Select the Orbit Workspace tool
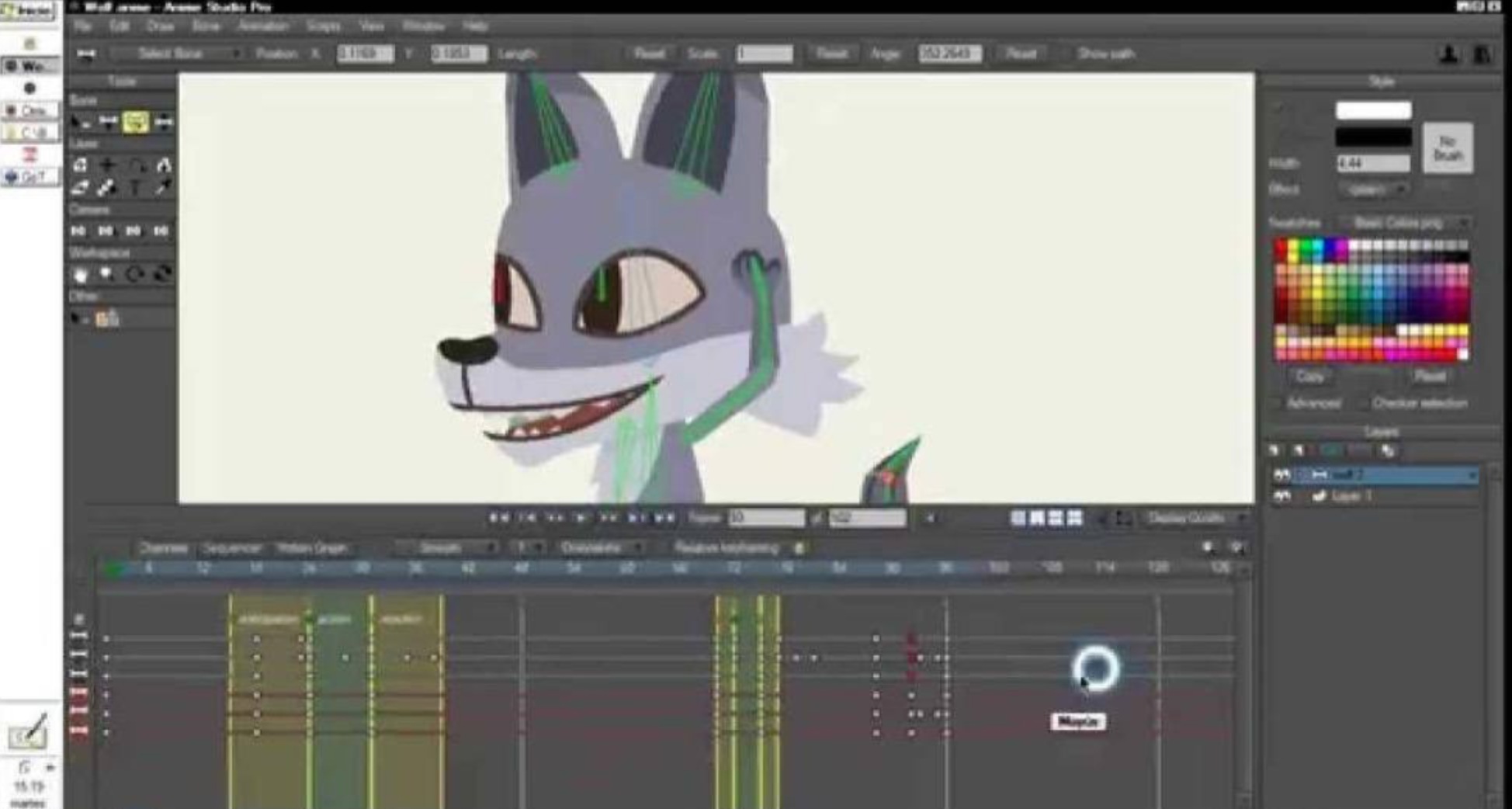The width and height of the screenshot is (1512, 809). (163, 274)
